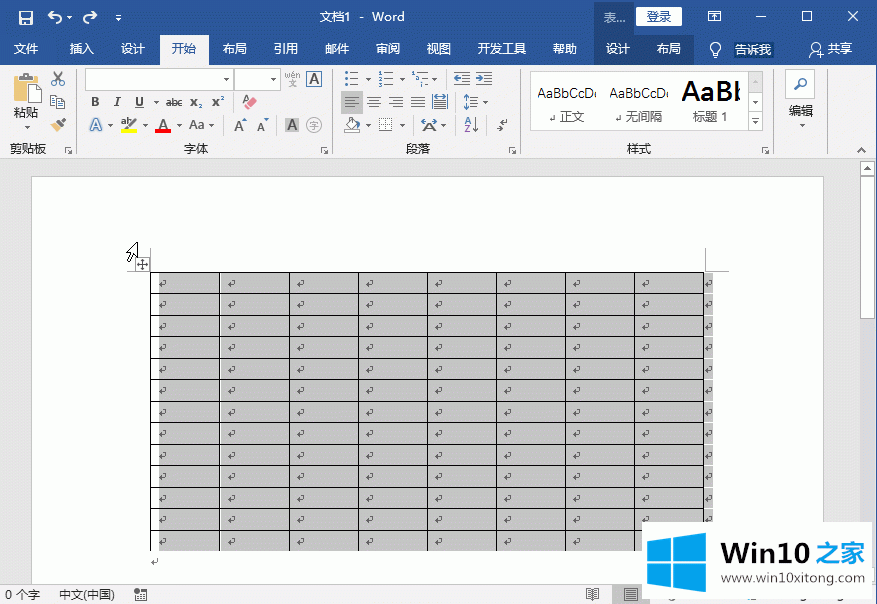Select the 无间隔 No Spacing style
The width and height of the screenshot is (877, 604).
tap(639, 104)
